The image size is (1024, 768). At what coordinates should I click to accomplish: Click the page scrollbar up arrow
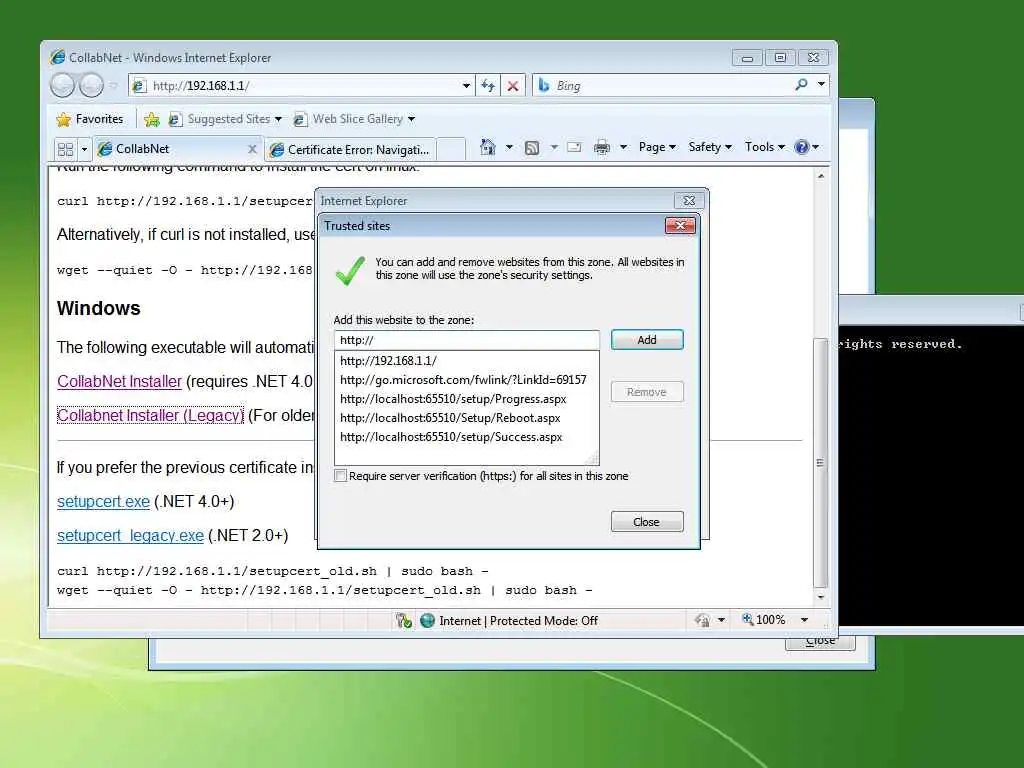[821, 176]
